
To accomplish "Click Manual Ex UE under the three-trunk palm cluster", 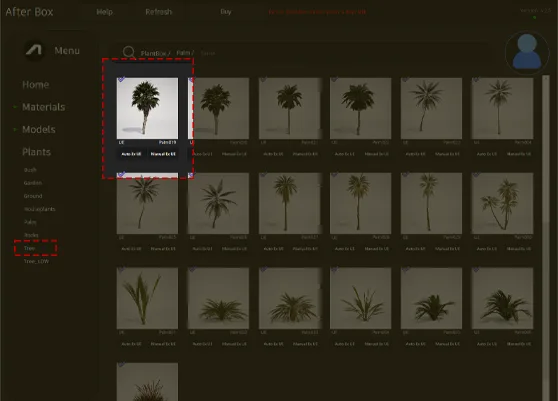I will tap(519, 249).
